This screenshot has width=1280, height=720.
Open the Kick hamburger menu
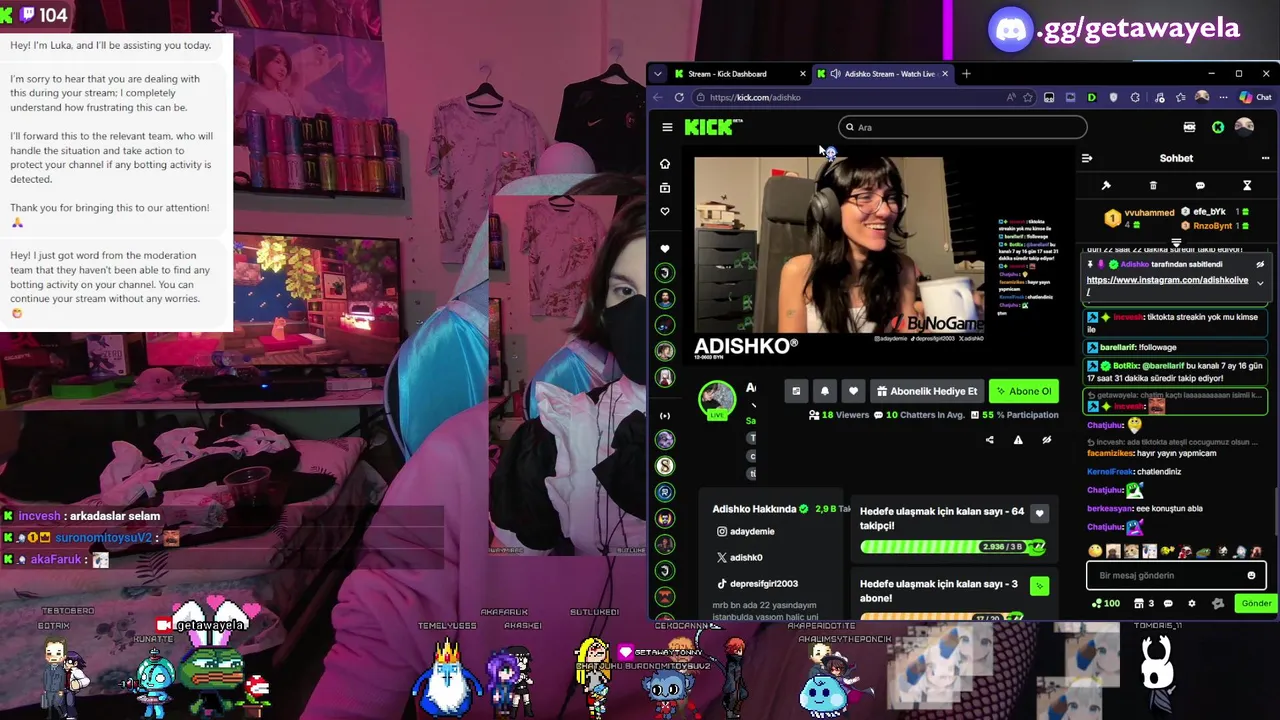point(667,127)
